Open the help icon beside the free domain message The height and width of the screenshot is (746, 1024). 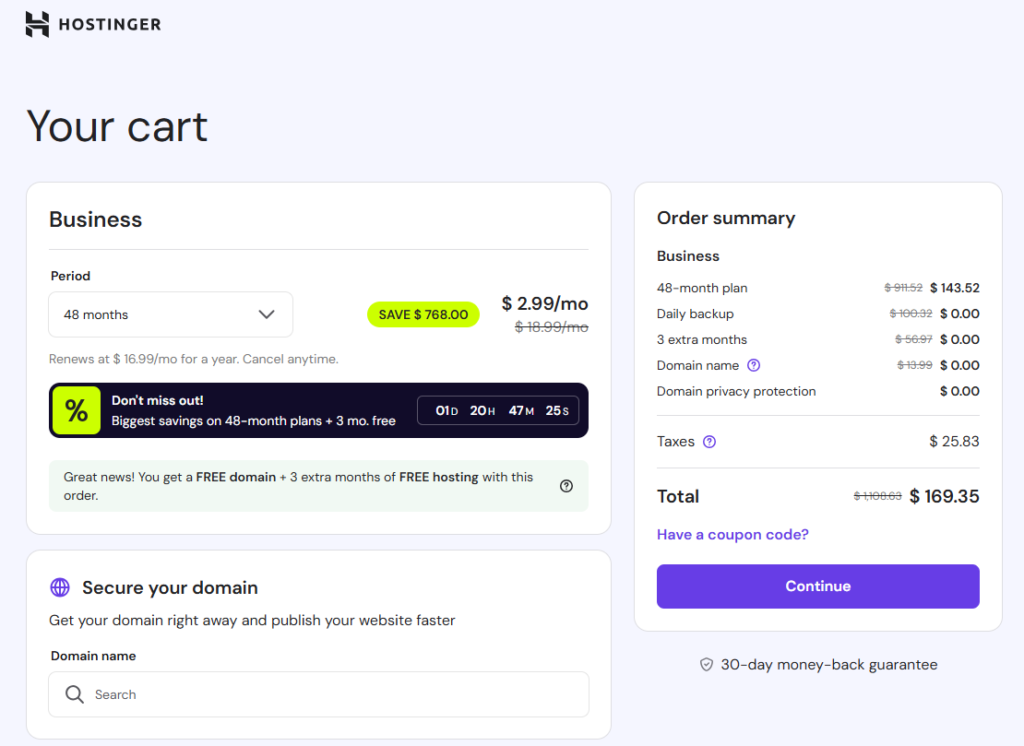coord(566,485)
